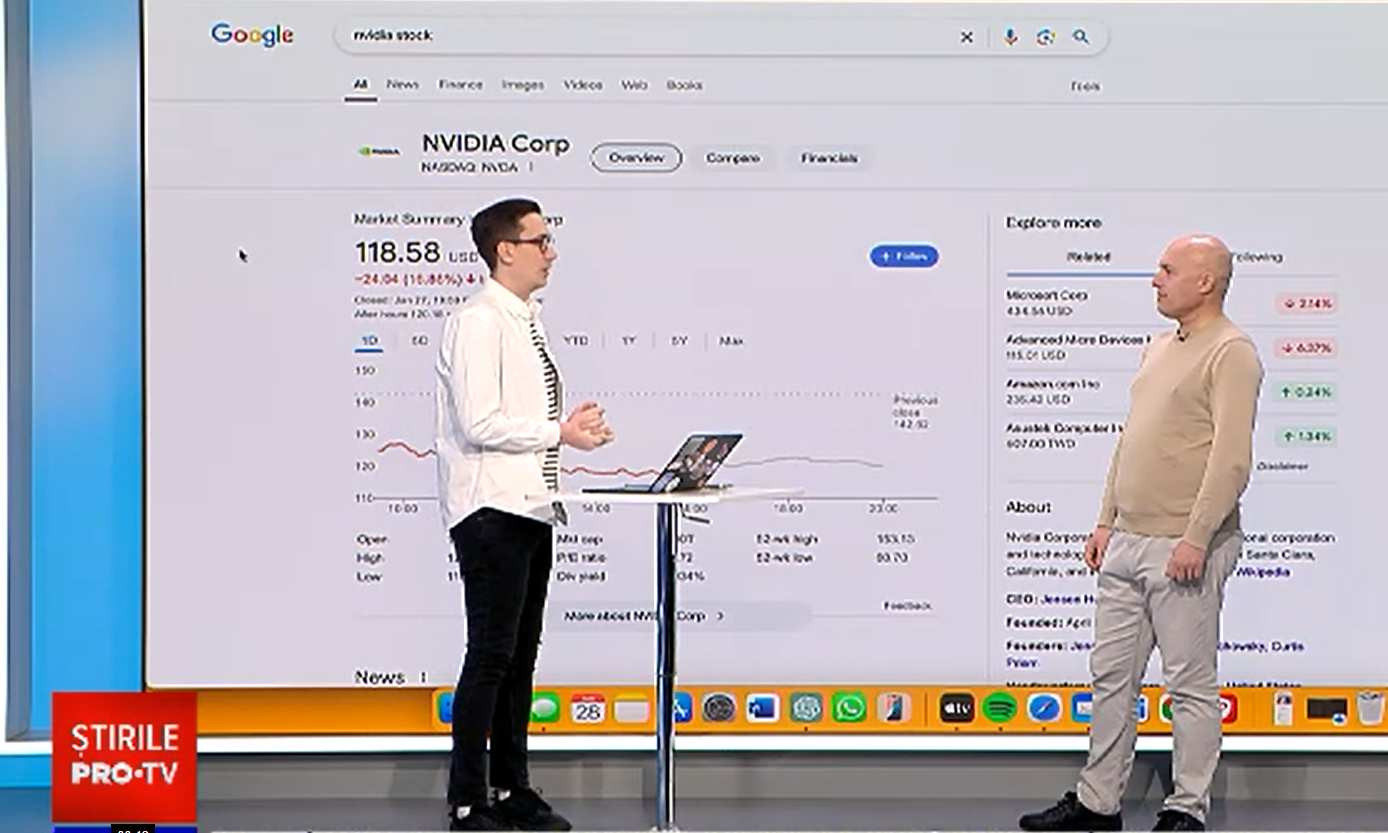Launch Spotify from the dock

[x=999, y=708]
